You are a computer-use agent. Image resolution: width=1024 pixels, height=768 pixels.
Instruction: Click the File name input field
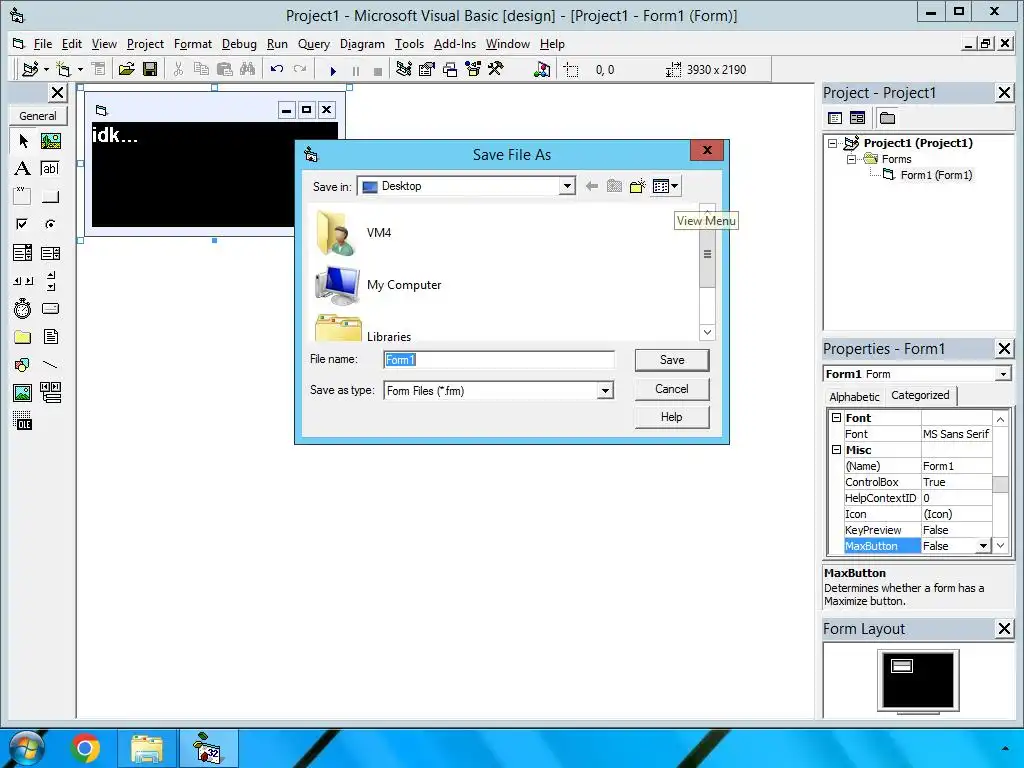(x=499, y=360)
